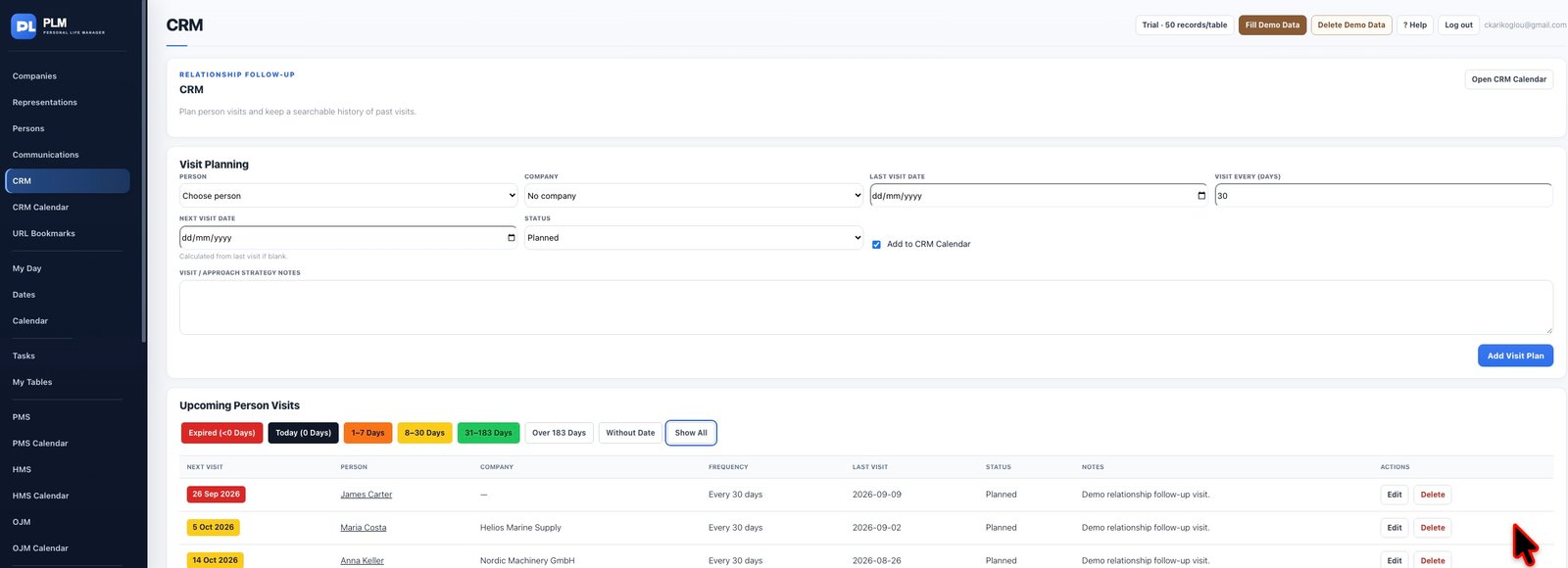This screenshot has height=568, width=1568.
Task: Open Anna Keller person link
Action: 362,561
